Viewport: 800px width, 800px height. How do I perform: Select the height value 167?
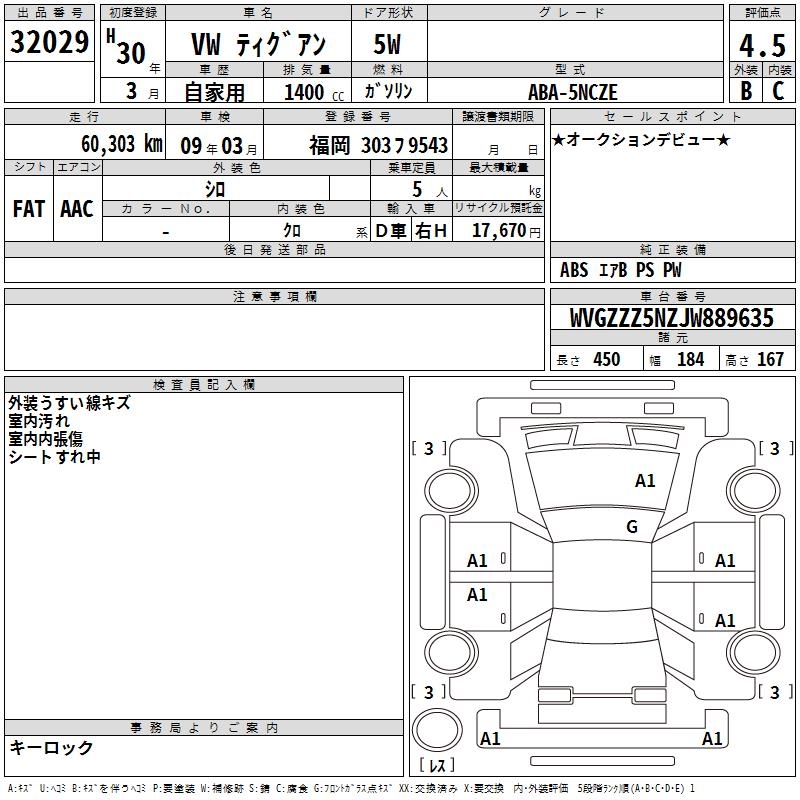[770, 360]
